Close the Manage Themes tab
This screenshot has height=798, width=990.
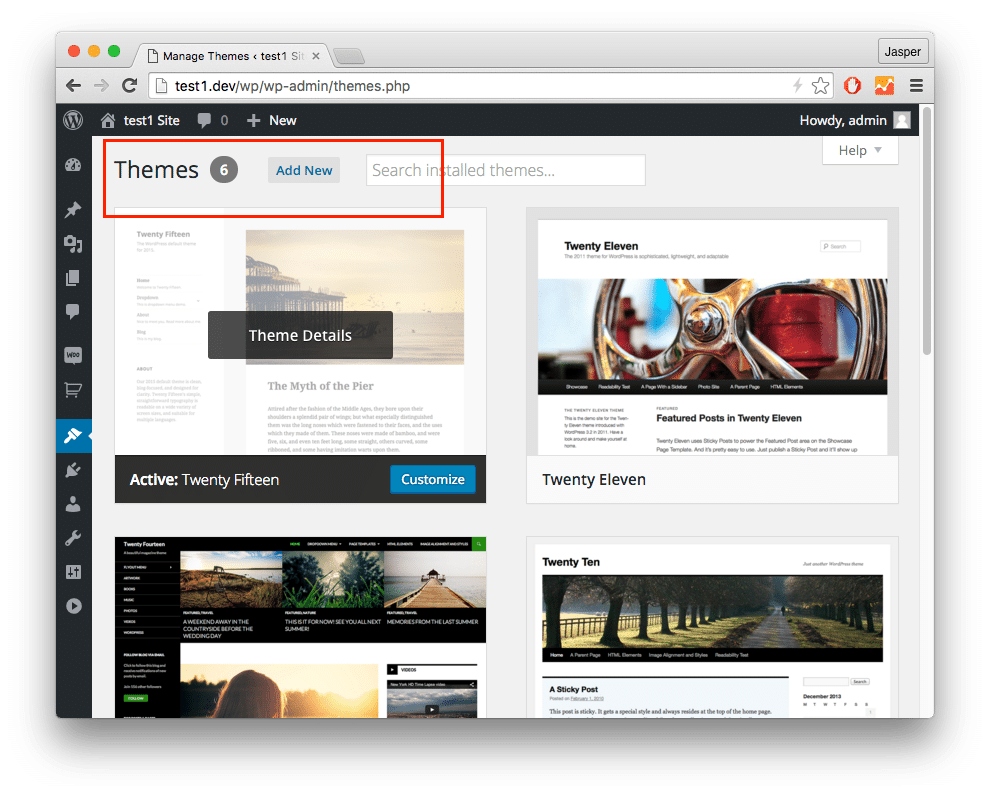coord(316,56)
